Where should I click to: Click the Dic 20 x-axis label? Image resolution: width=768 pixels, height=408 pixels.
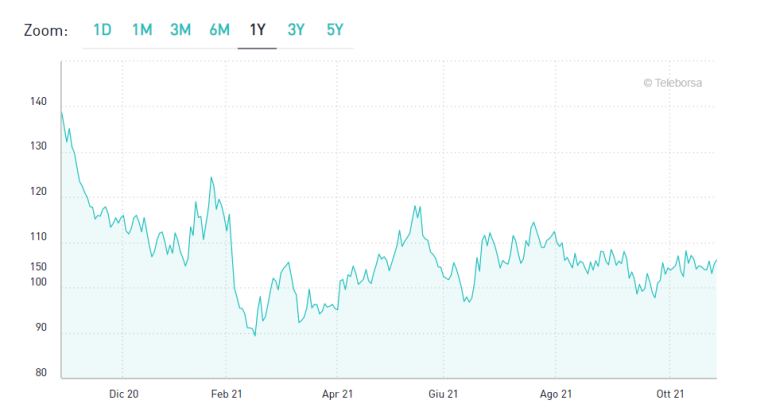pos(124,394)
